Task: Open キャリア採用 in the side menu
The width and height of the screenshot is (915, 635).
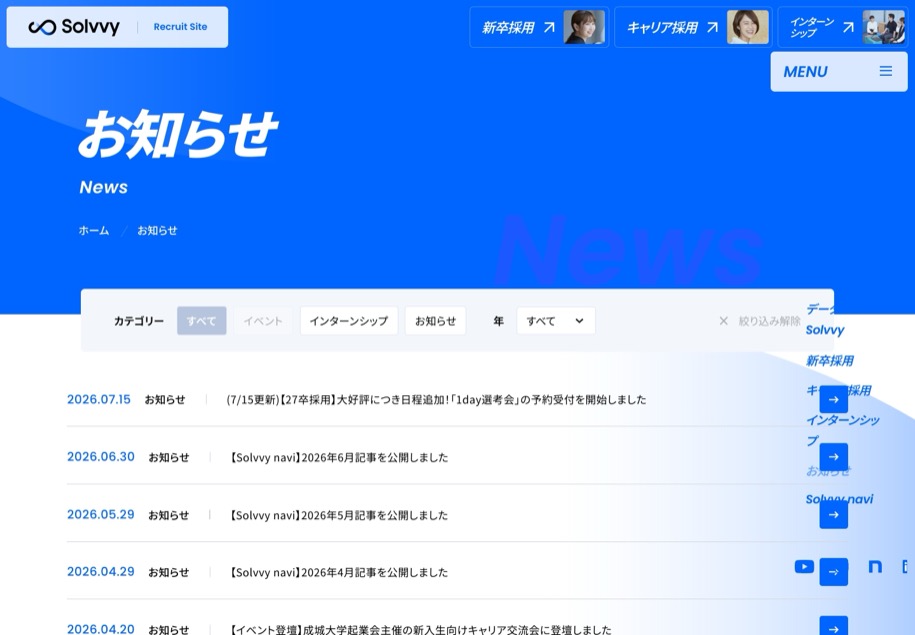Action: pos(839,390)
